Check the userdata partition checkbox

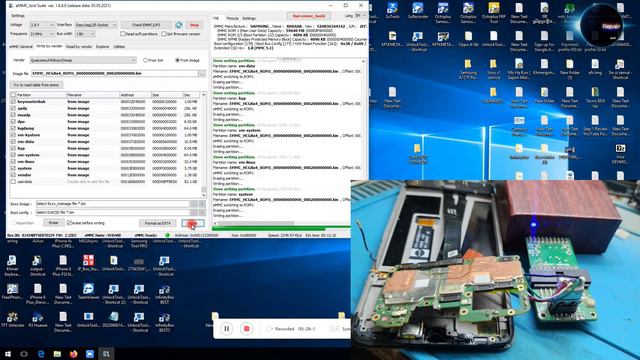tap(13, 182)
